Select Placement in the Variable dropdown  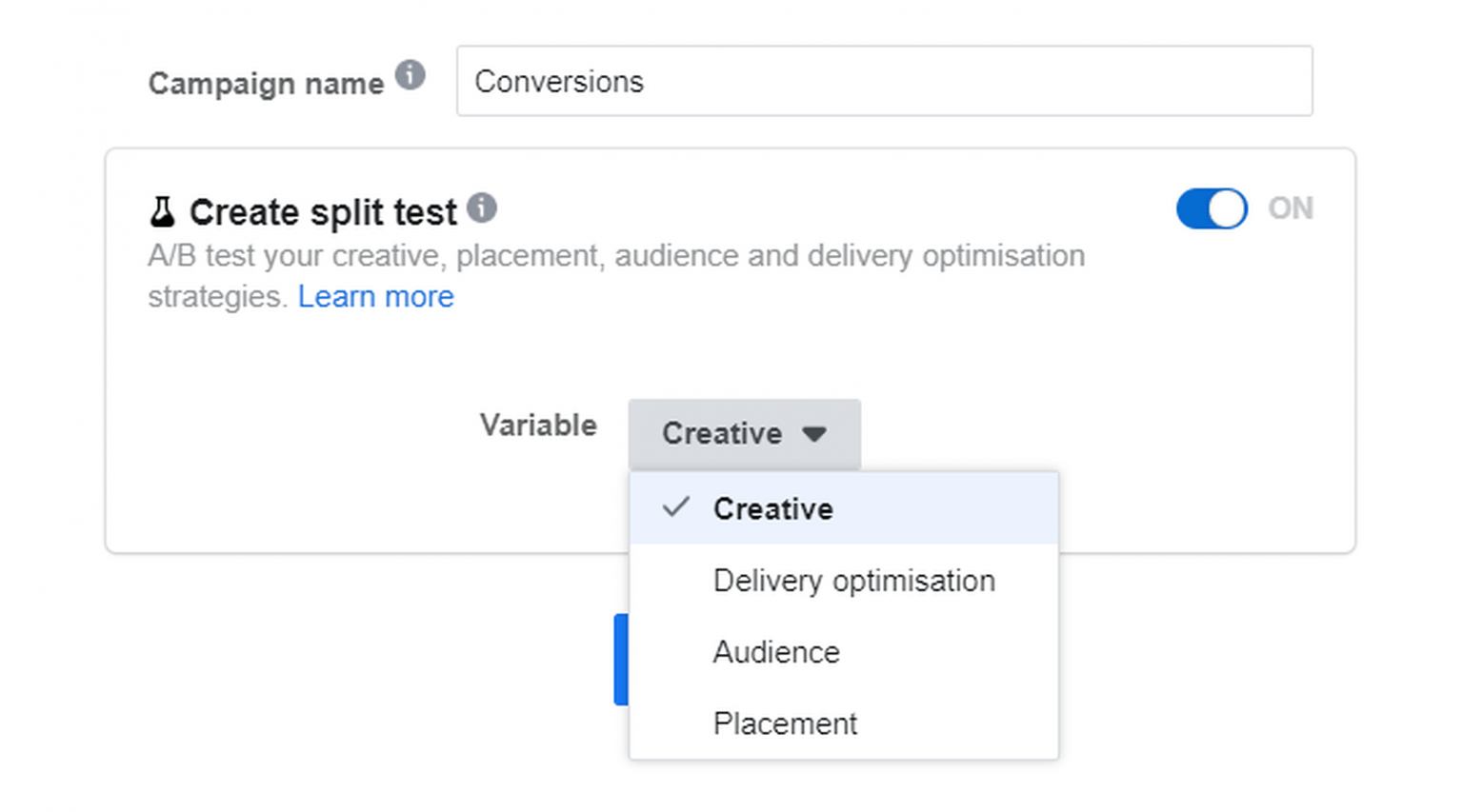click(x=784, y=723)
